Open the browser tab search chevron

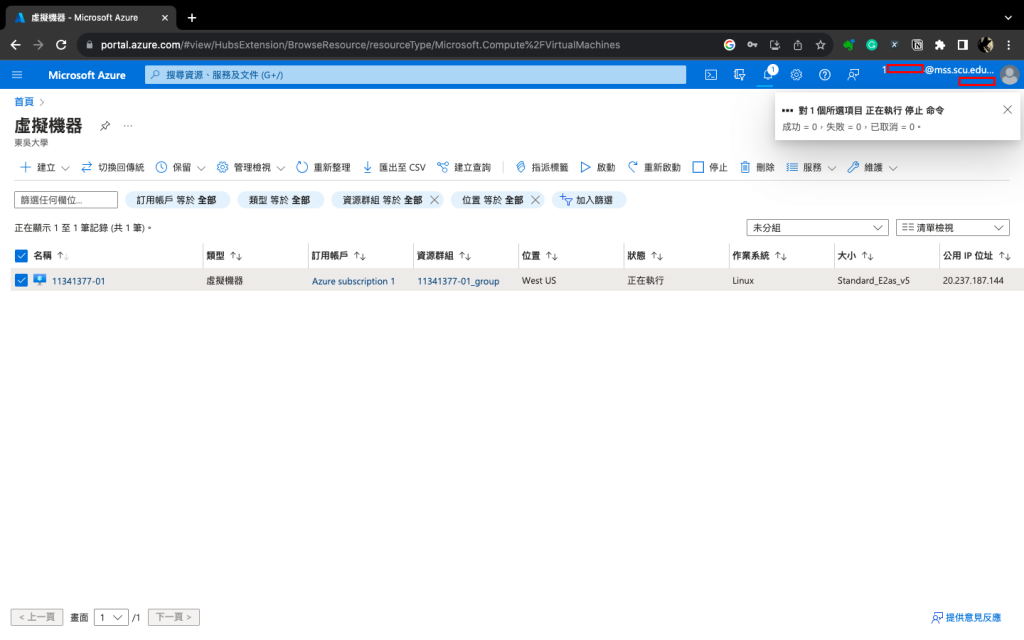[1008, 18]
